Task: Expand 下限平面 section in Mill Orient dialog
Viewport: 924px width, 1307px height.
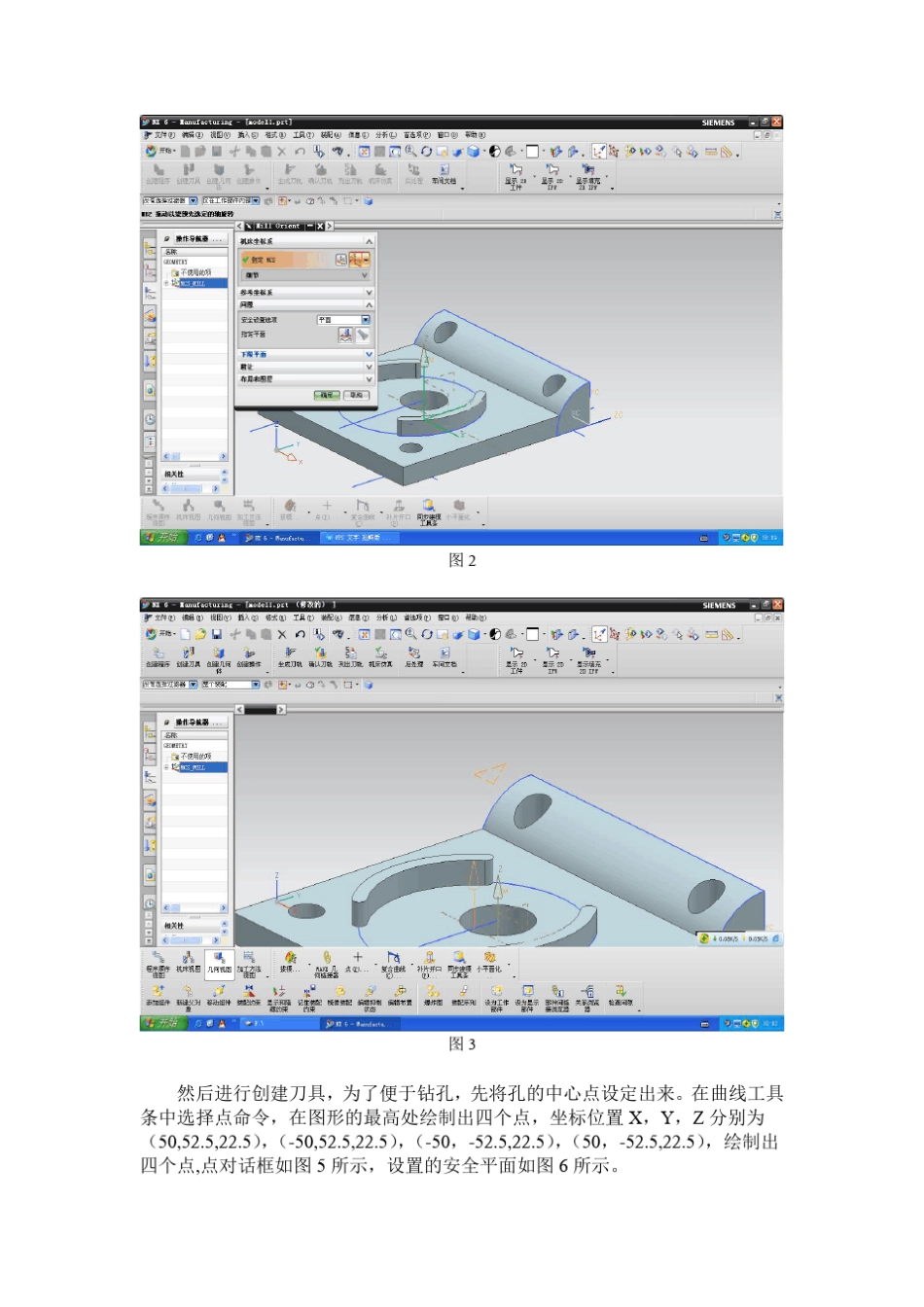Action: coord(369,354)
